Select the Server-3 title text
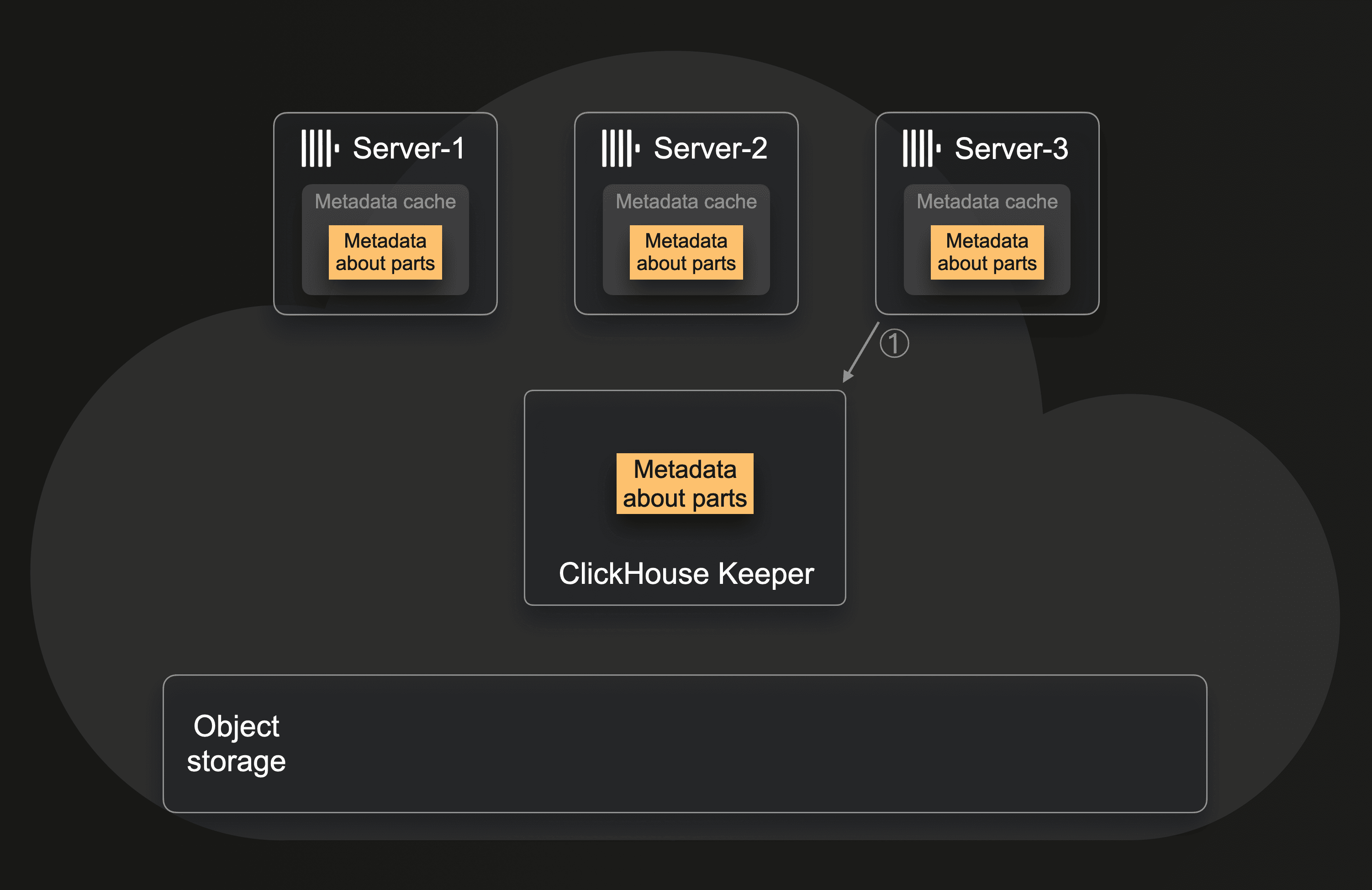 click(x=1011, y=148)
